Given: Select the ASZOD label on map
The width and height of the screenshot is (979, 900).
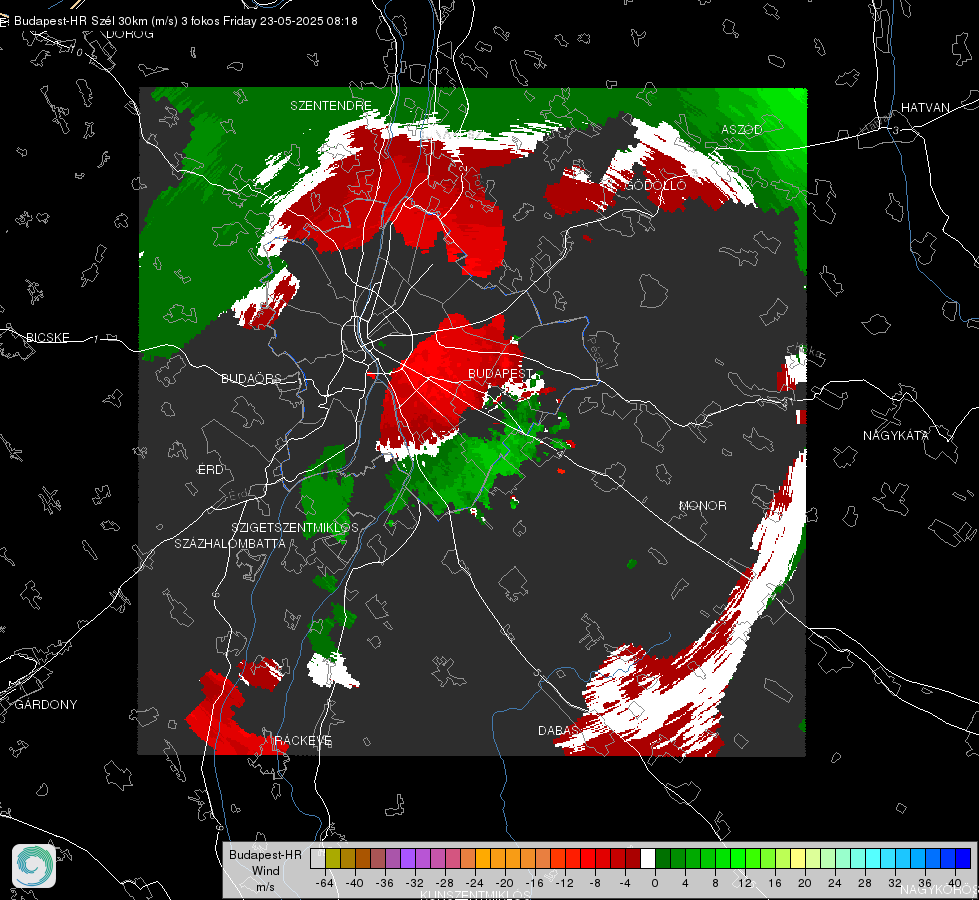Looking at the screenshot, I should 742,129.
